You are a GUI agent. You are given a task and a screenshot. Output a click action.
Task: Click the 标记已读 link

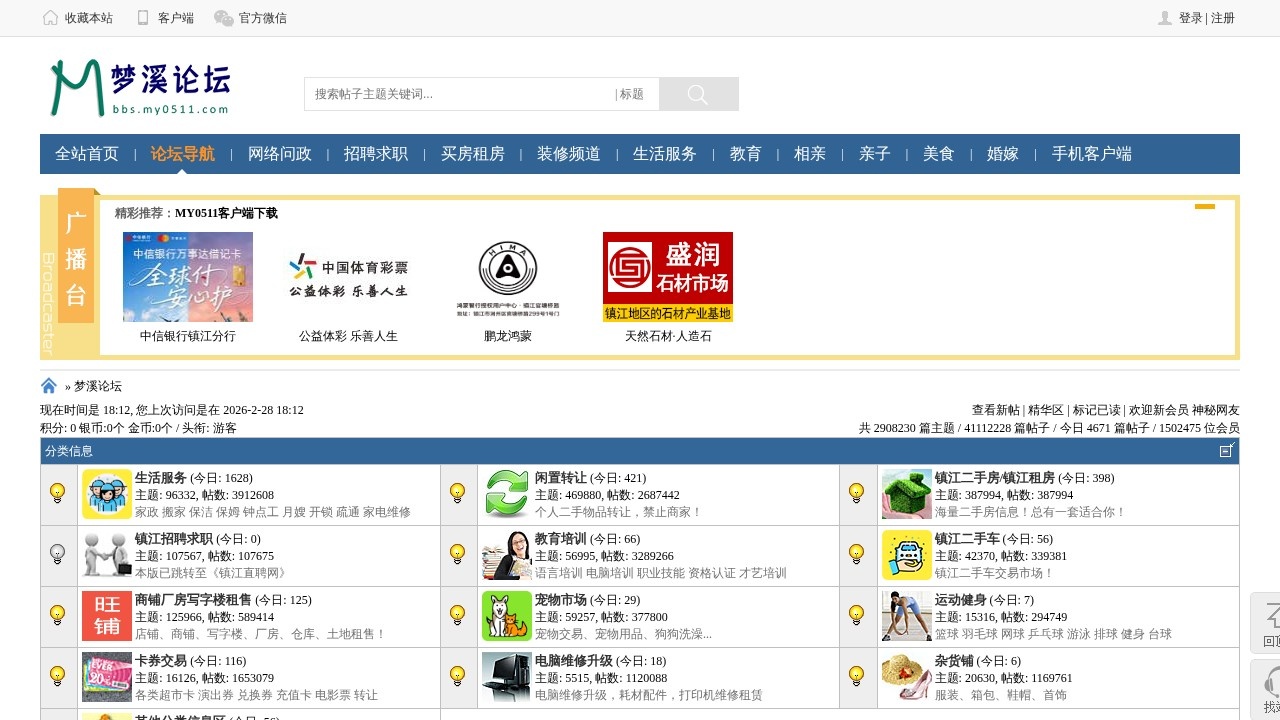1097,410
